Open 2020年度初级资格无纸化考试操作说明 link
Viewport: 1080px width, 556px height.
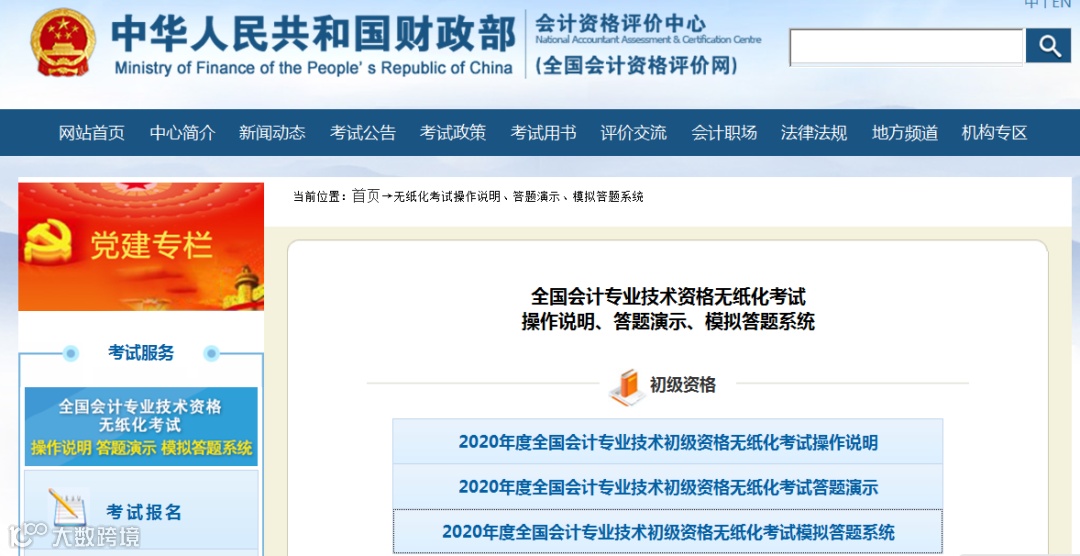pos(668,442)
